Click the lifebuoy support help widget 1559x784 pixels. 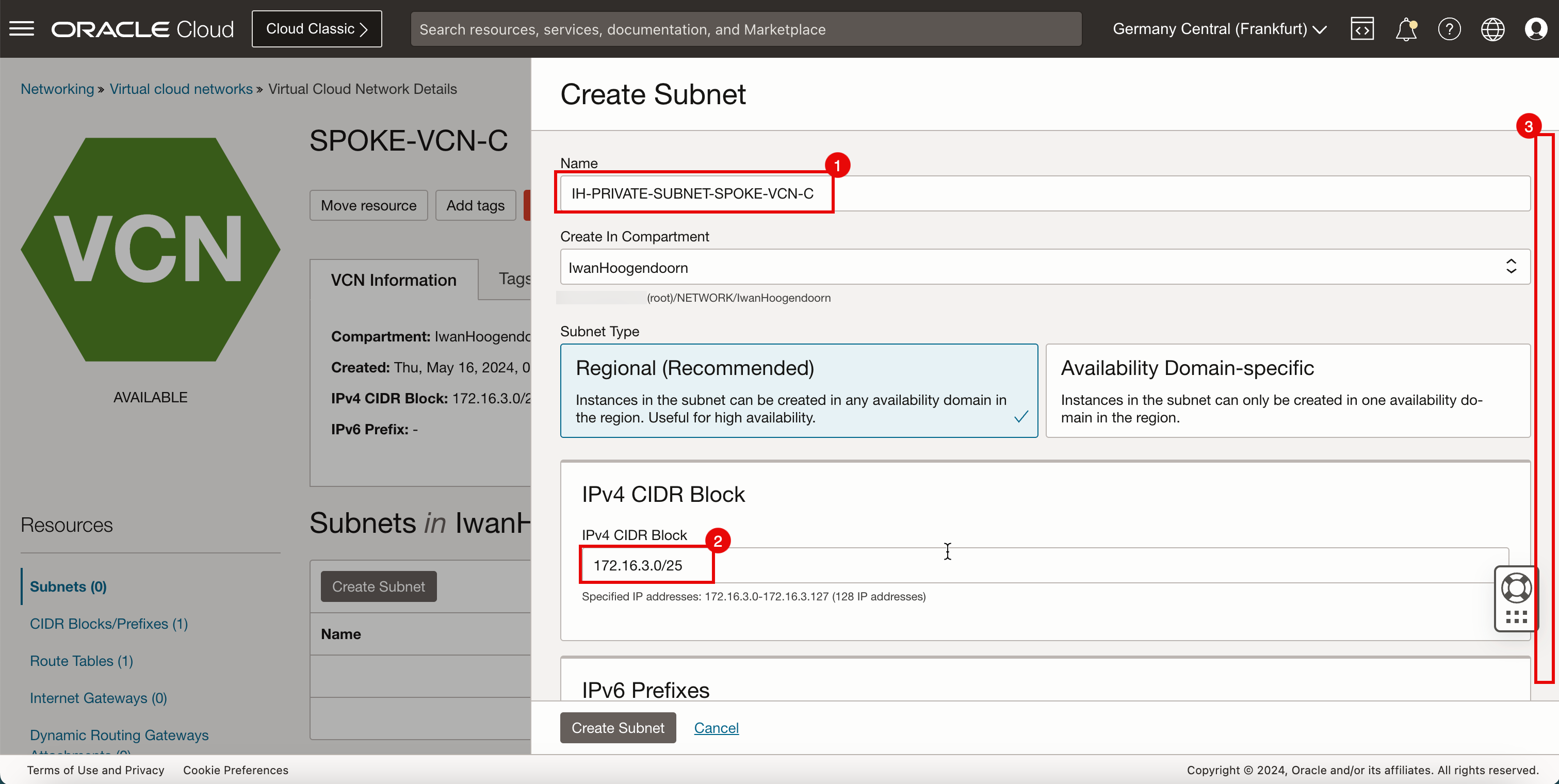coord(1516,588)
